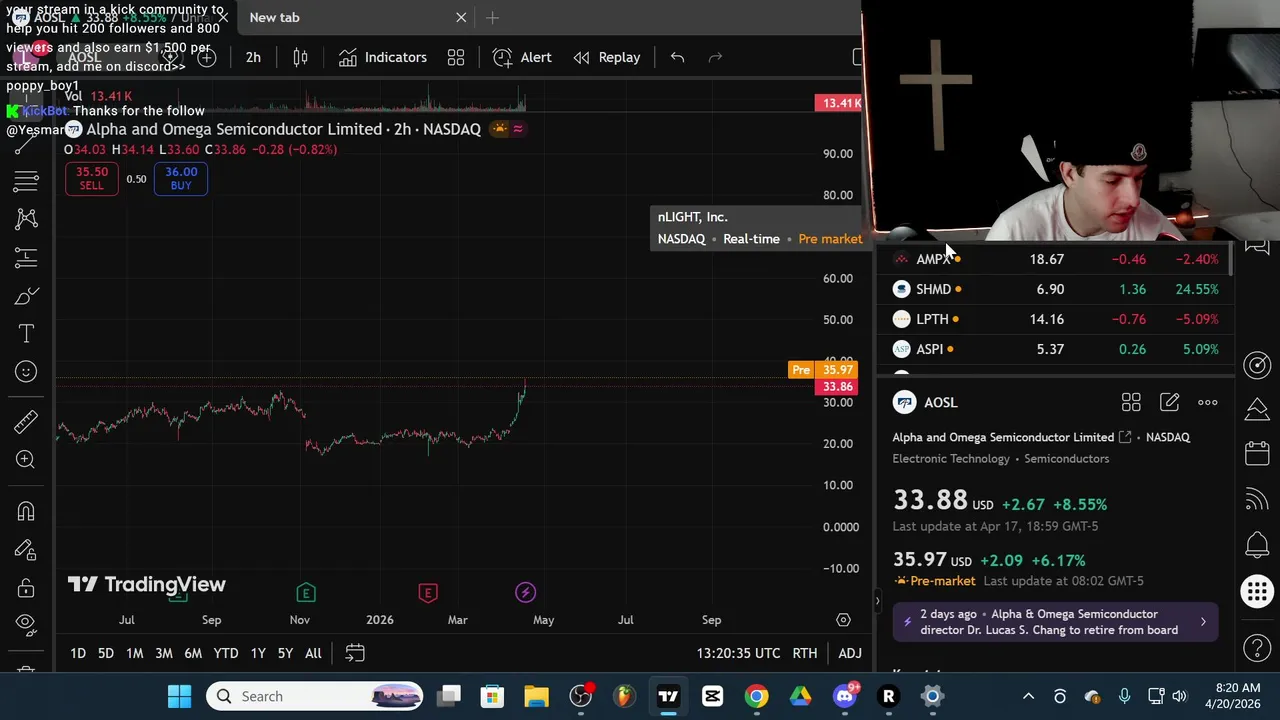The width and height of the screenshot is (1280, 720).
Task: Toggle RTH session mode
Action: point(805,653)
